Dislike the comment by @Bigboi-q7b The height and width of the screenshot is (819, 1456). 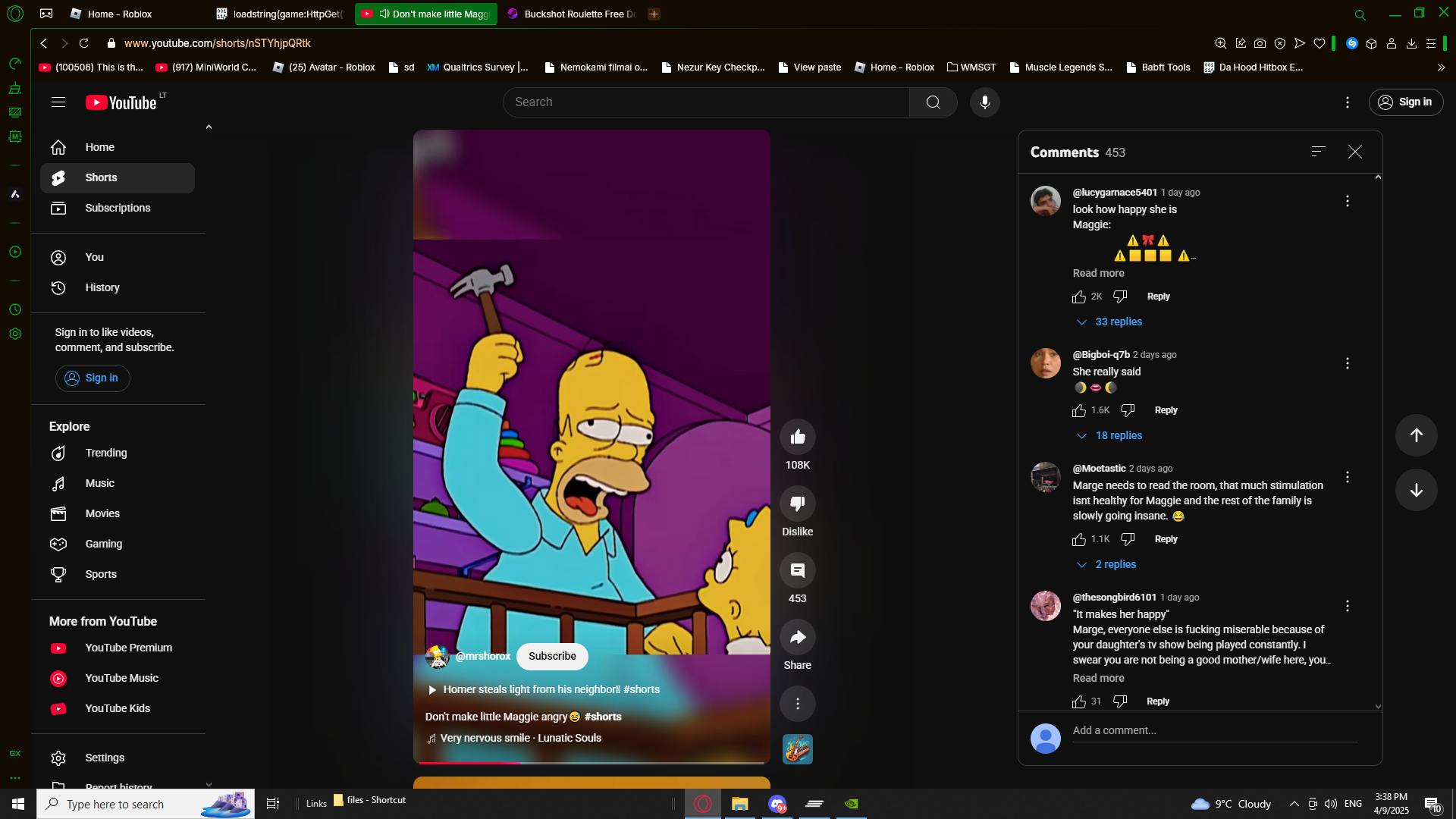pyautogui.click(x=1128, y=410)
